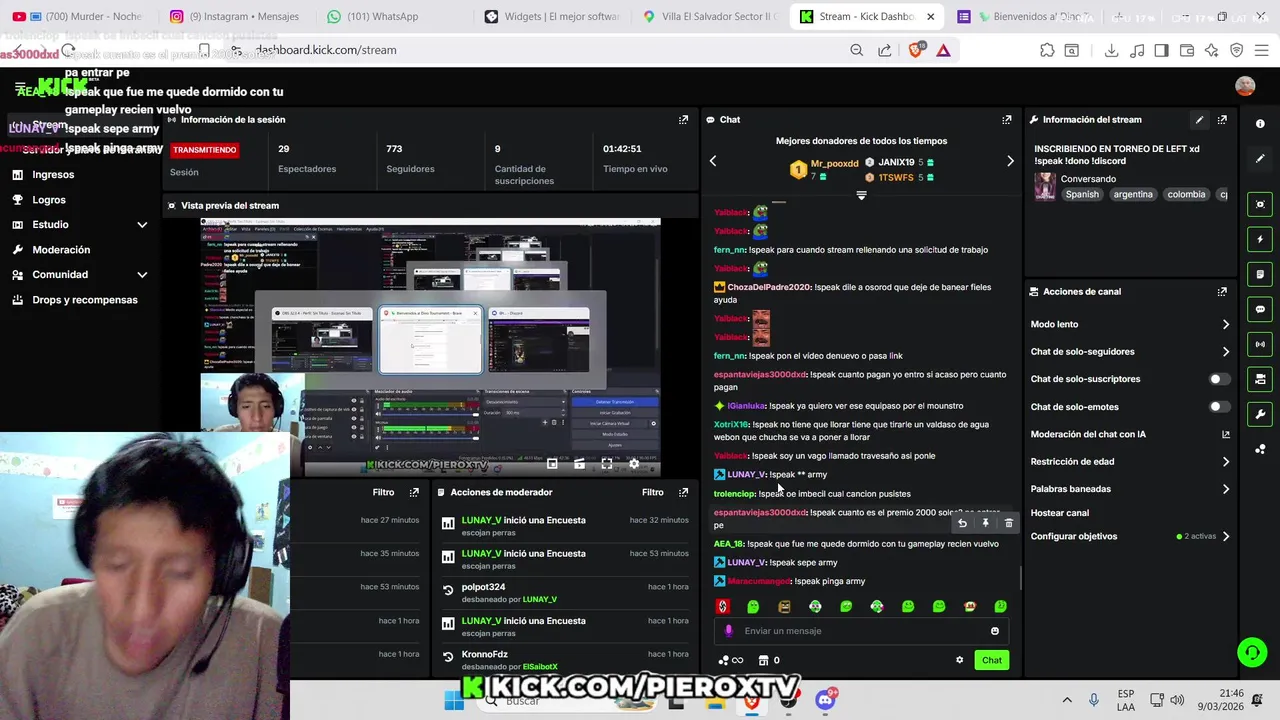
Task: Pop out the Chat panel
Action: tap(1007, 119)
